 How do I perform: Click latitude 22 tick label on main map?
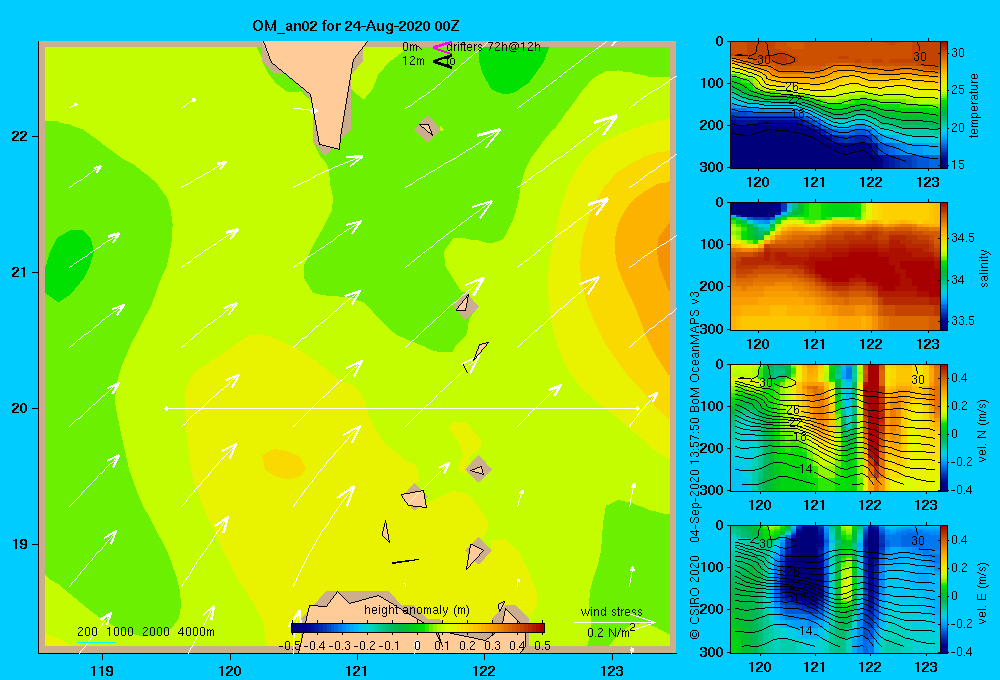(x=20, y=136)
